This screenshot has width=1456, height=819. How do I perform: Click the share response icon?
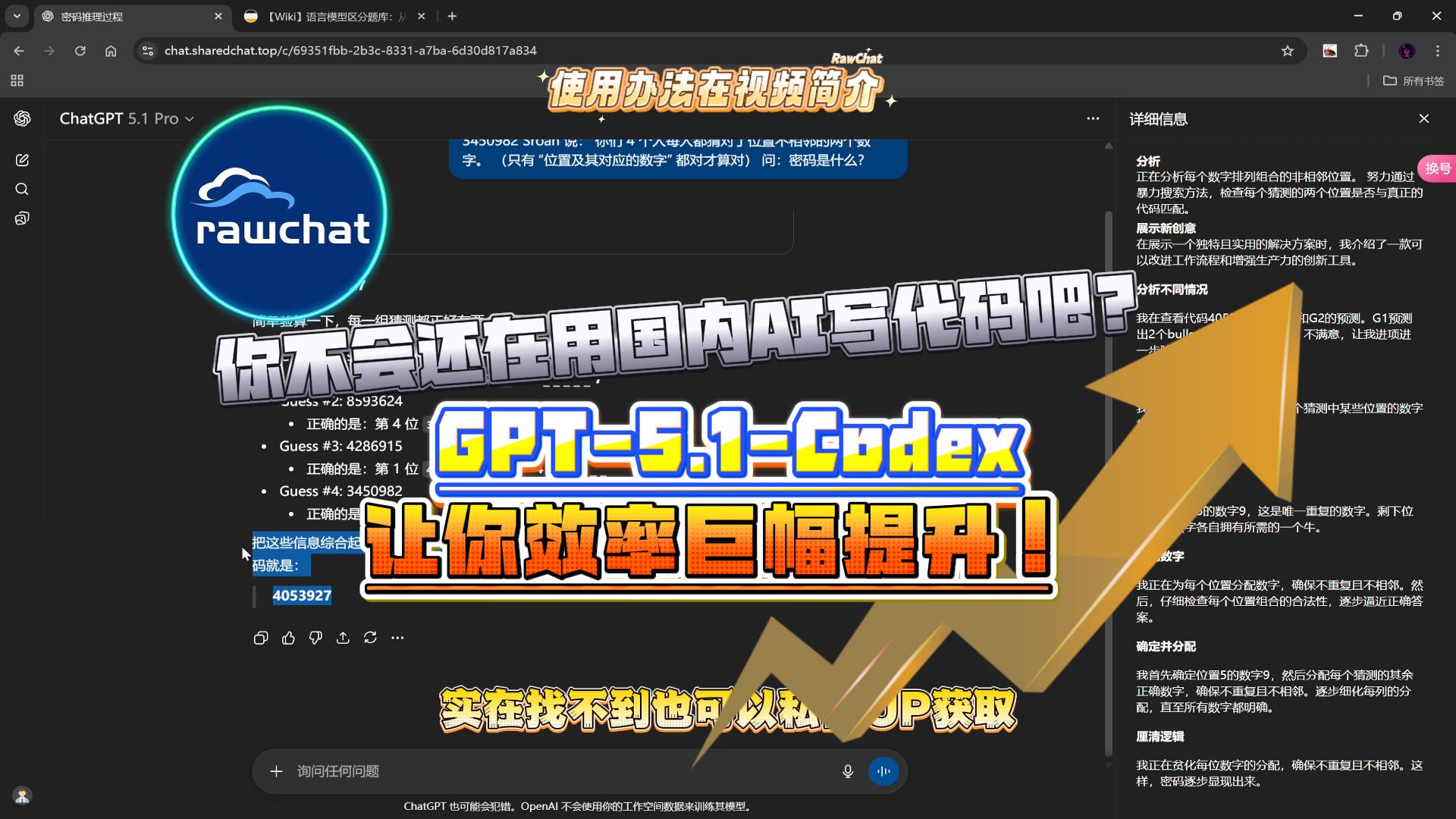pyautogui.click(x=343, y=638)
